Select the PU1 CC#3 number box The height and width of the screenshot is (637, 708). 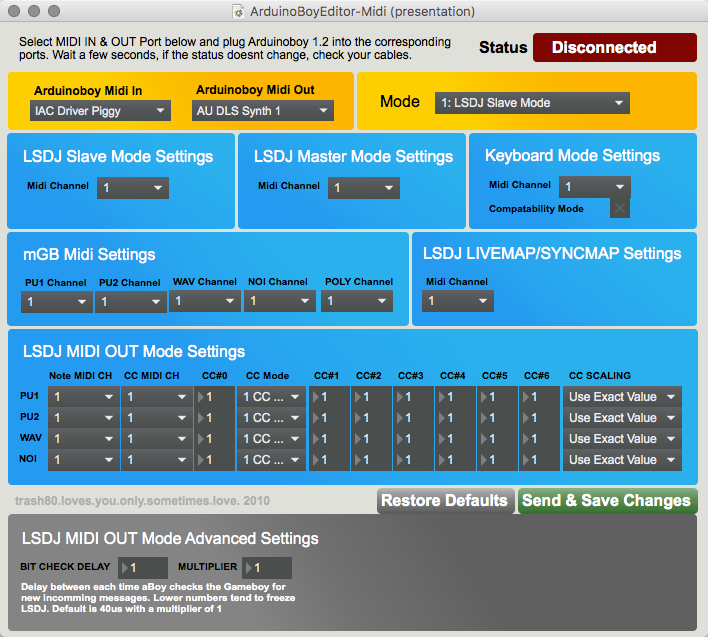coord(413,397)
